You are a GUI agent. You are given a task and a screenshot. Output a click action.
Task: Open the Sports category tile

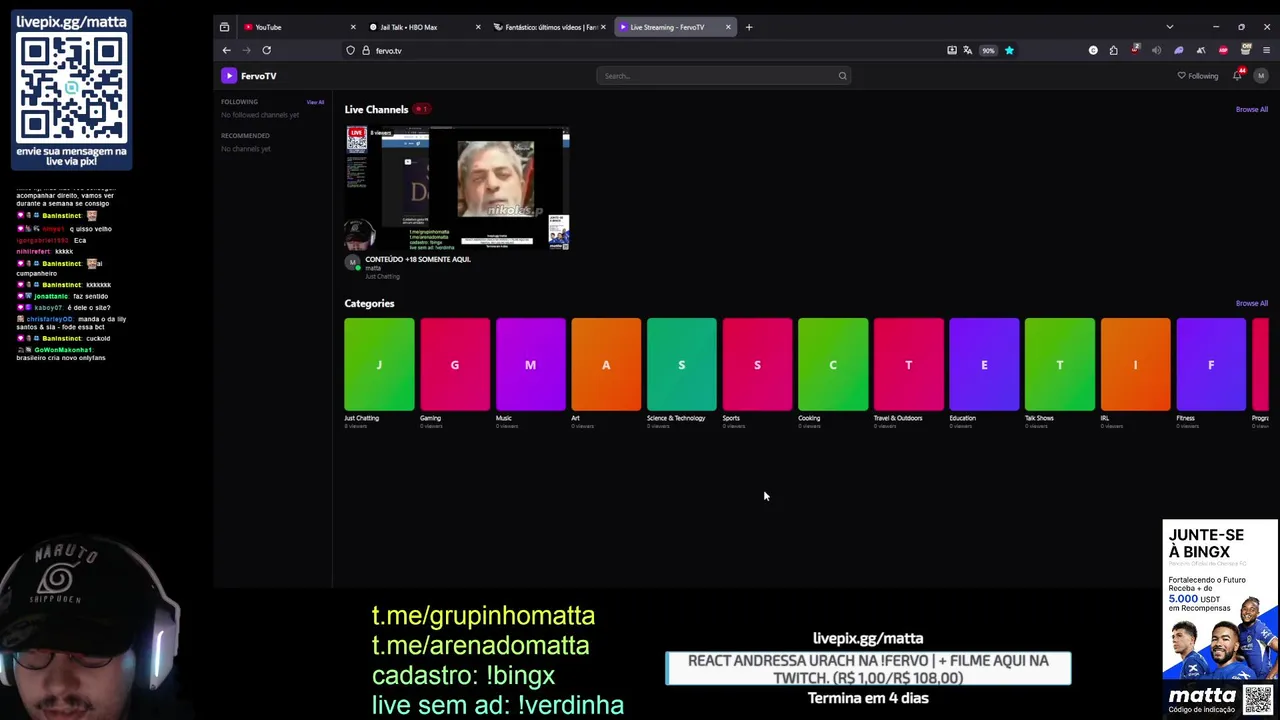tap(757, 365)
